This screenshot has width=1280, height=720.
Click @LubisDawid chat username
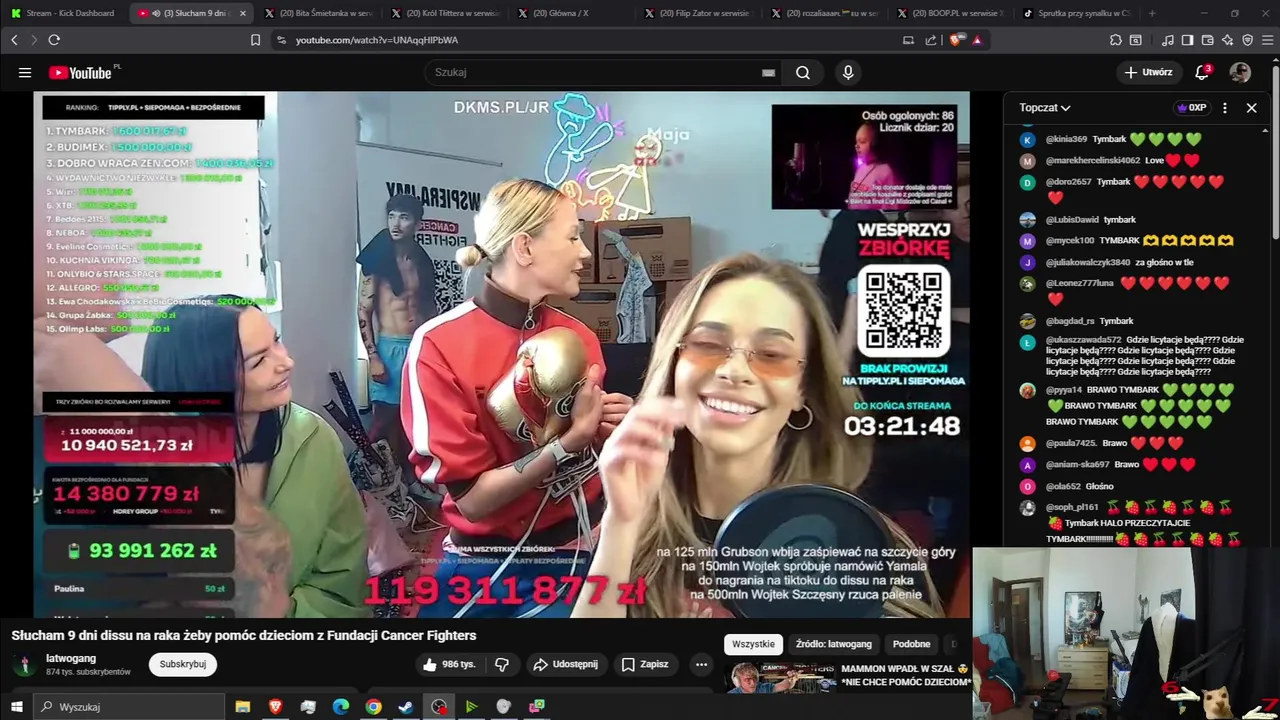[x=1072, y=219]
